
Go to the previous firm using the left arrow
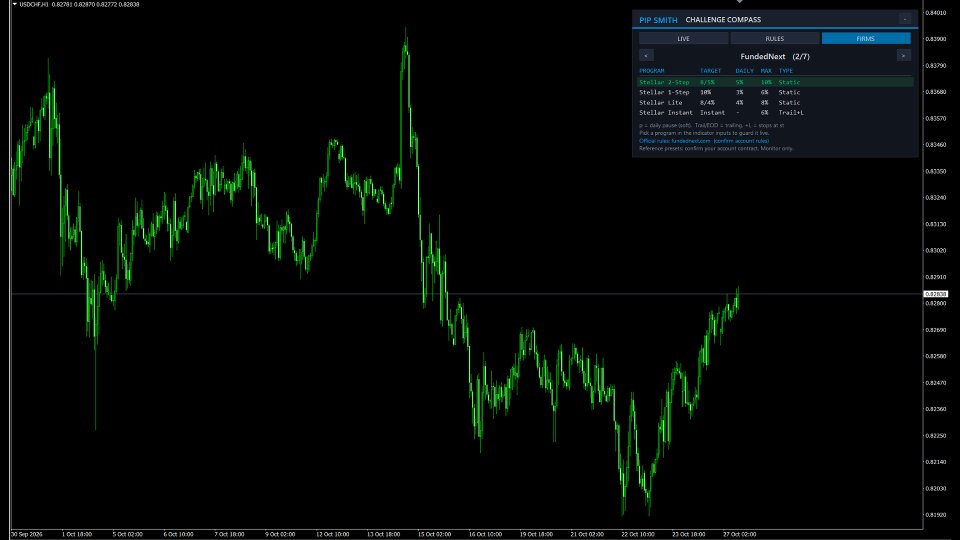pyautogui.click(x=646, y=56)
